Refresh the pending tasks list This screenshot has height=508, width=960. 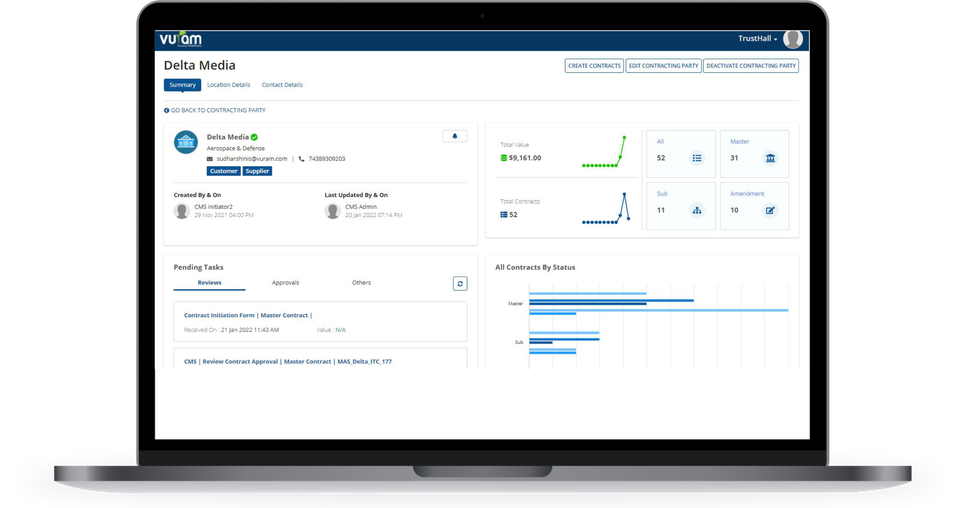coord(460,283)
